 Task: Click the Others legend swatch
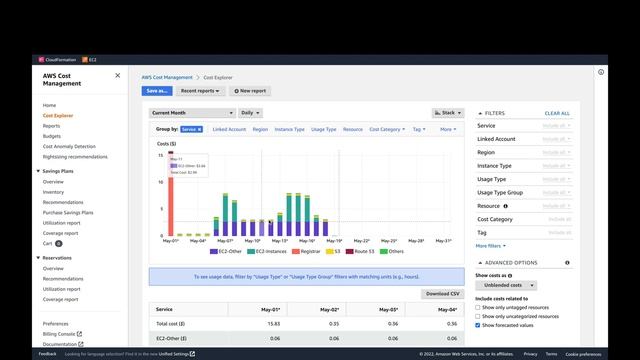(384, 251)
